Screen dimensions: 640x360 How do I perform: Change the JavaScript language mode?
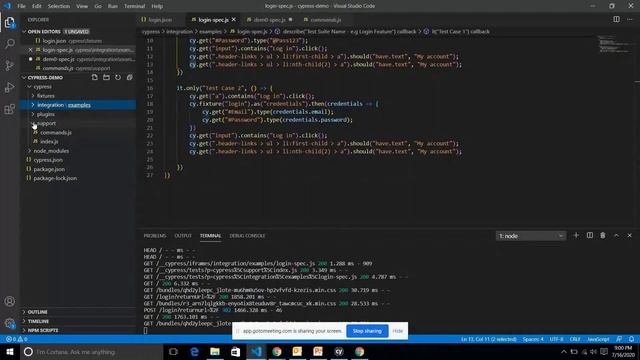[x=598, y=339]
